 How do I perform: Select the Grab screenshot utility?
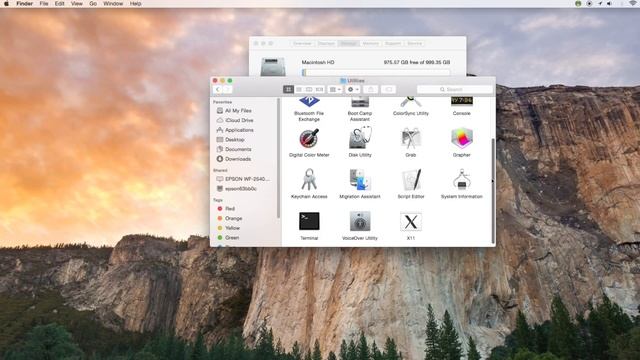(x=411, y=138)
